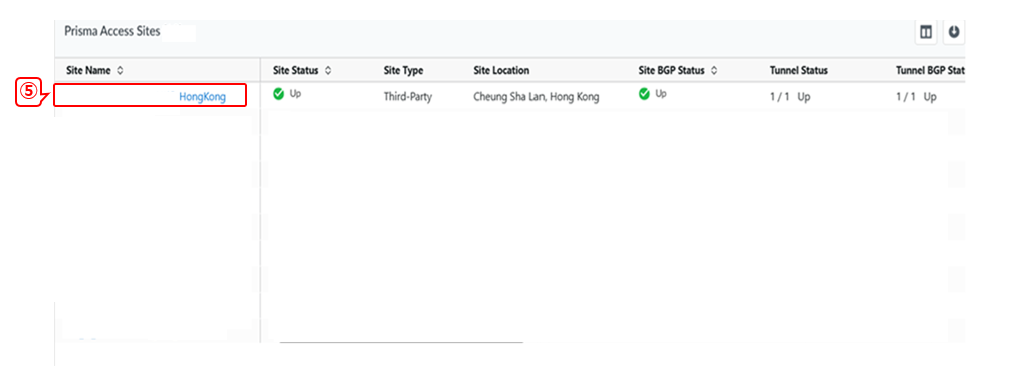Select the Third-Party site type cell
Screen dimensions: 1021x390
[408, 98]
